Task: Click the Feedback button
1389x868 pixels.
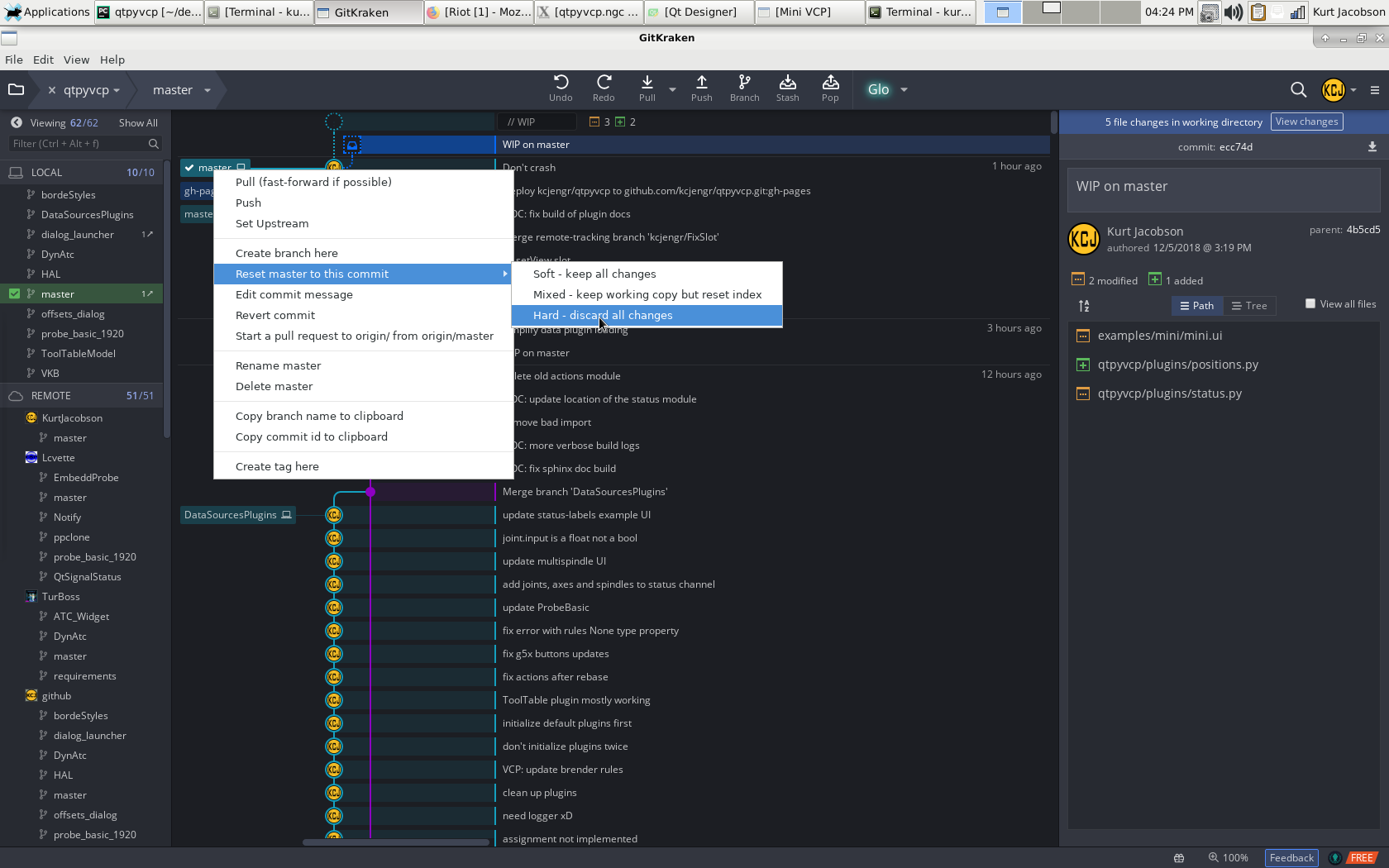Action: (x=1291, y=858)
